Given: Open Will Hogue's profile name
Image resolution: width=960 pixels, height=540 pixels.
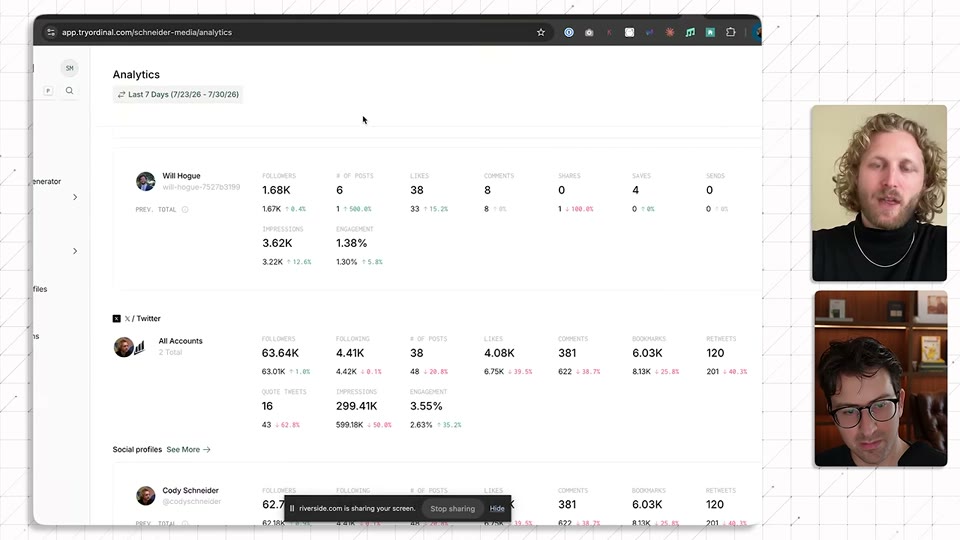Looking at the screenshot, I should [181, 176].
